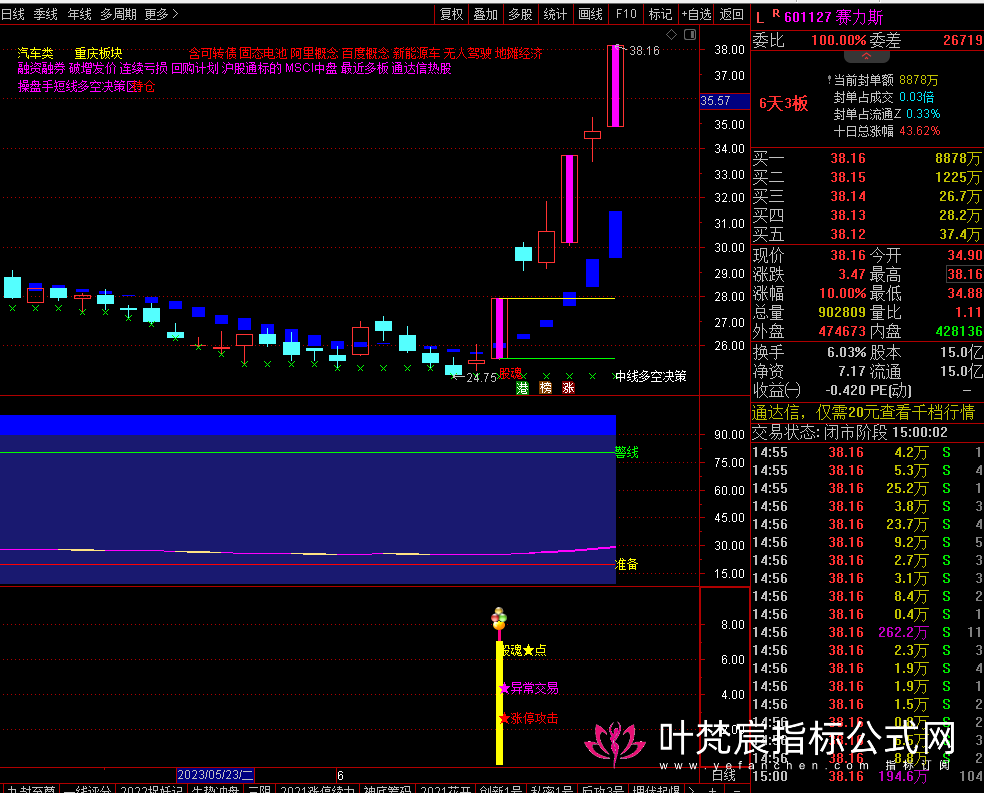Open F10 company information
The height and width of the screenshot is (793, 984).
click(626, 14)
